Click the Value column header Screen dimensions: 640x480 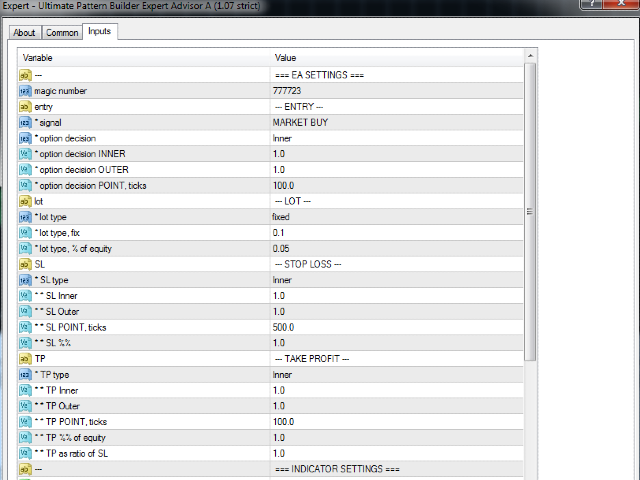coord(396,58)
